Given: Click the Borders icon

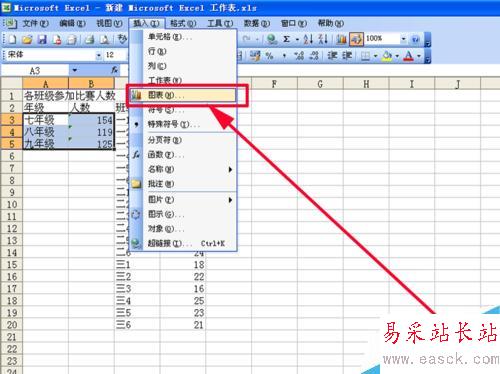Looking at the screenshot, I should point(365,56).
